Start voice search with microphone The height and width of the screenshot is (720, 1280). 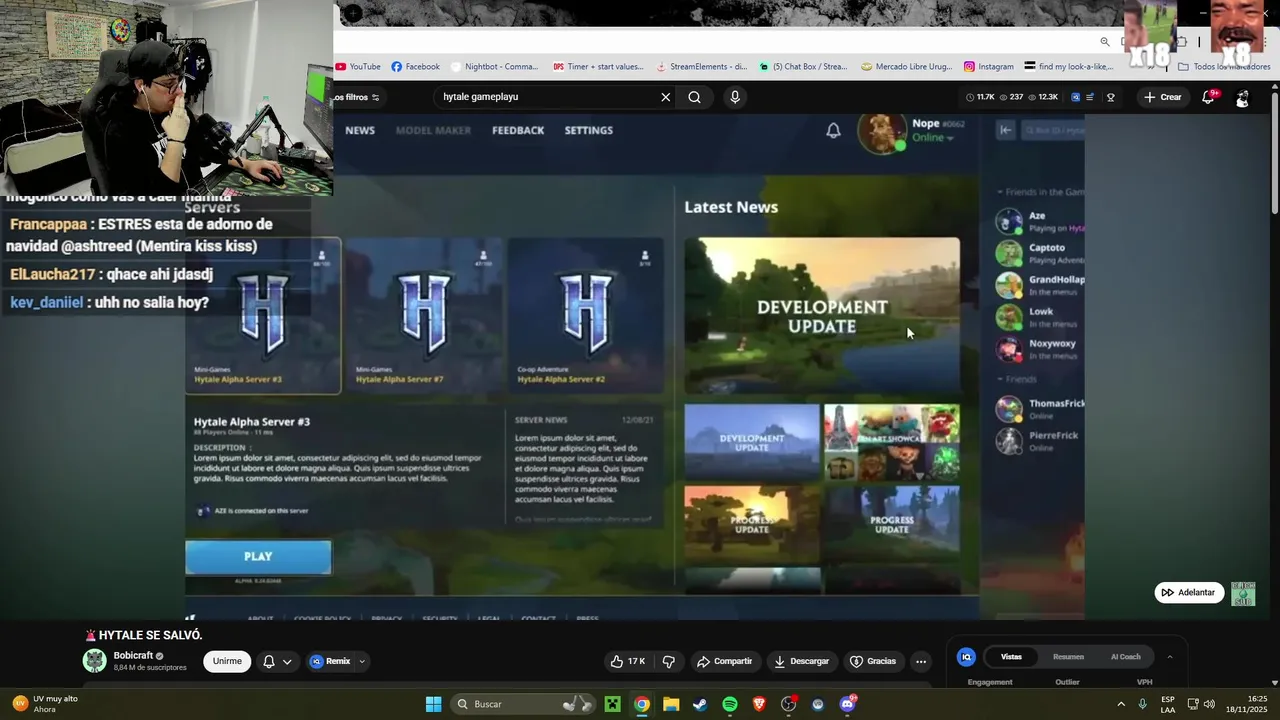pos(735,97)
